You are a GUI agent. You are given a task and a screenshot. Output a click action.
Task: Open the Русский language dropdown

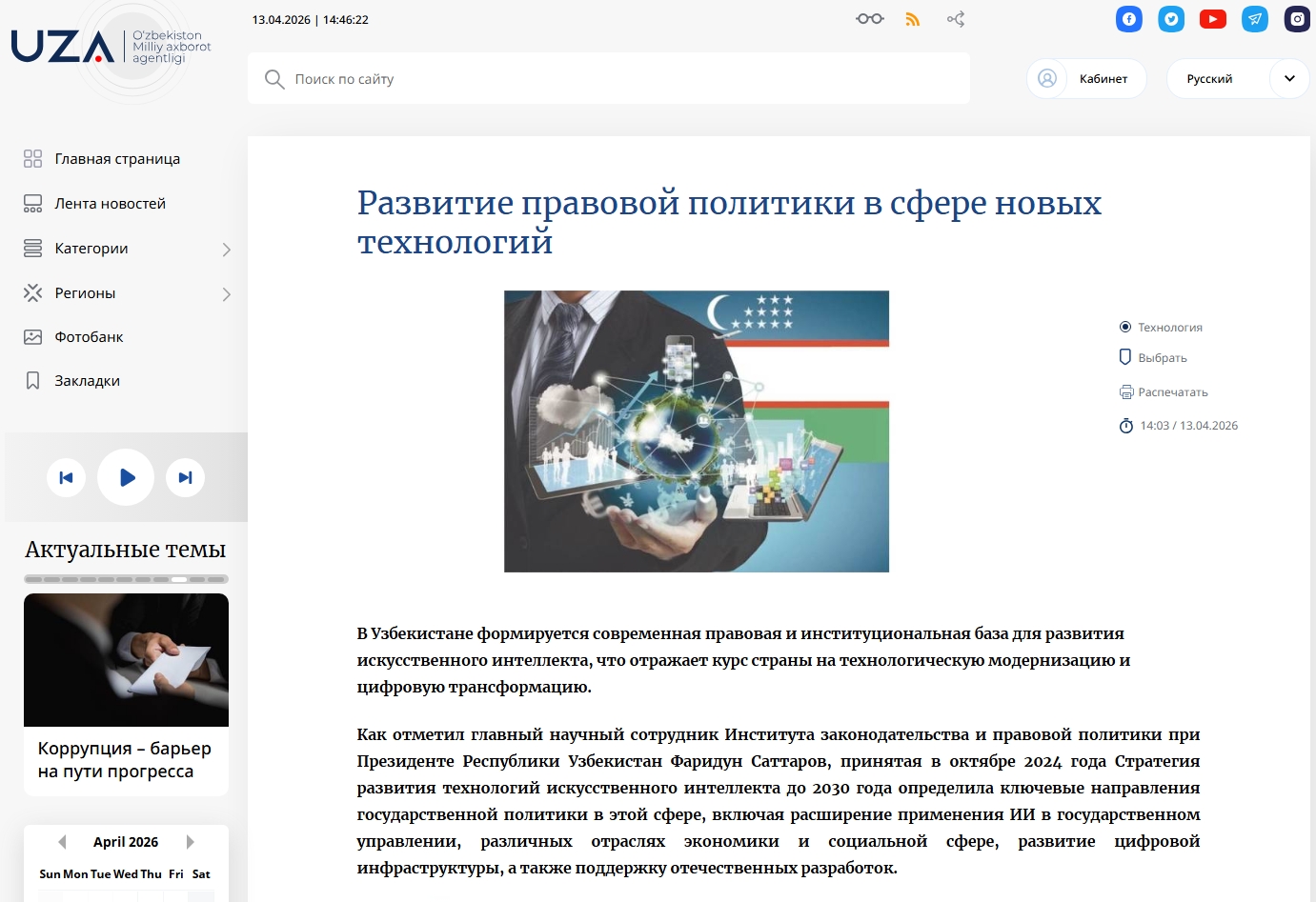1288,79
